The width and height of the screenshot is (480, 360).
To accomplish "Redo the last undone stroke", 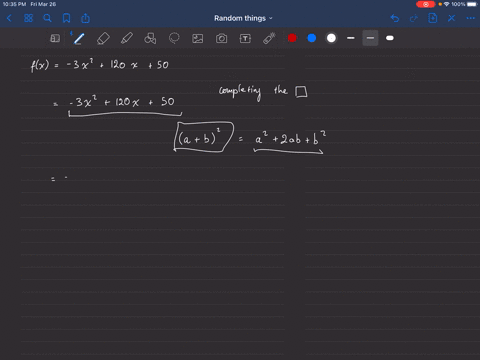I will click(x=414, y=18).
